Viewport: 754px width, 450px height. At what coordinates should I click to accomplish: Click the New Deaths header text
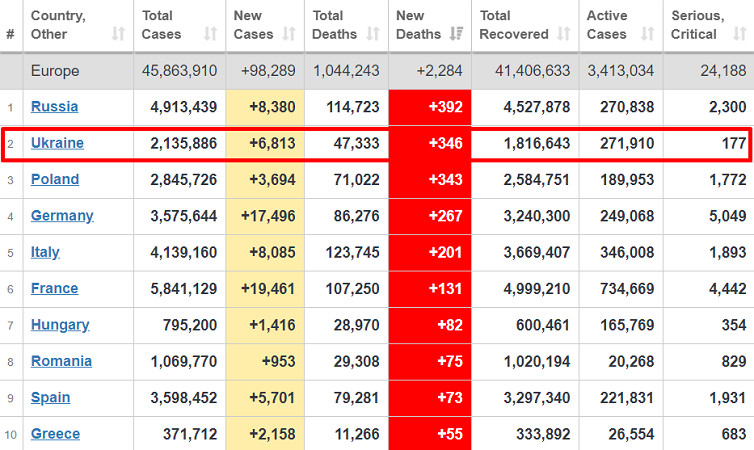pyautogui.click(x=418, y=25)
